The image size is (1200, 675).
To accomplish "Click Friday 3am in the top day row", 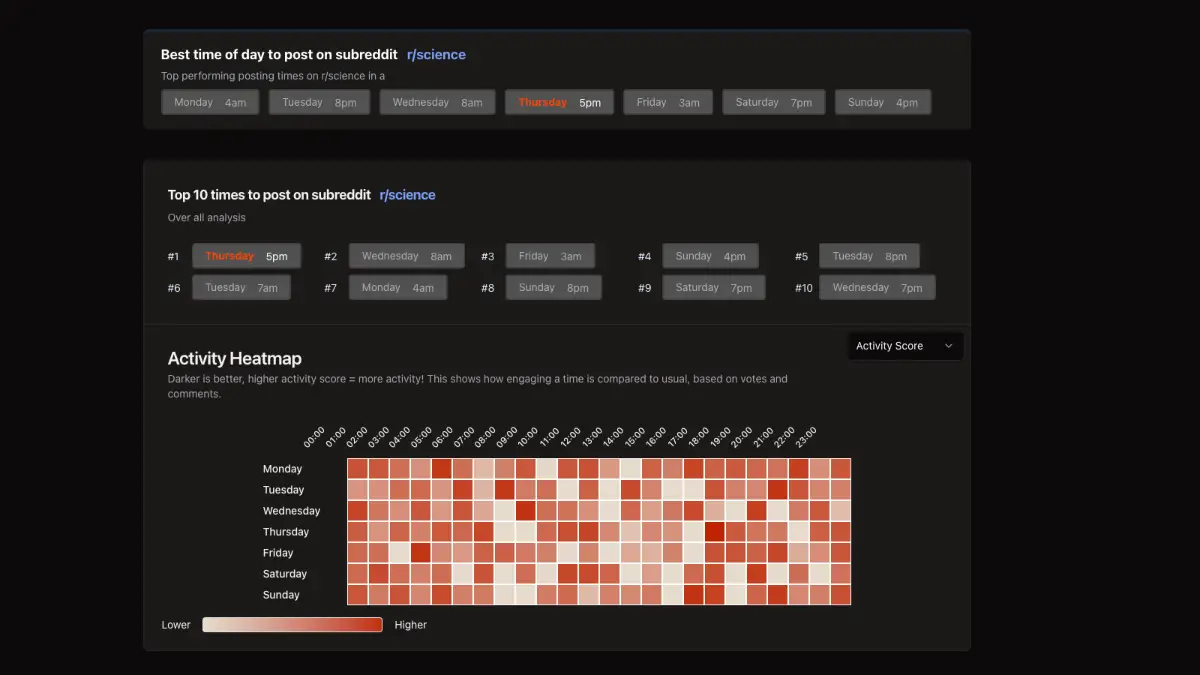I will [668, 102].
